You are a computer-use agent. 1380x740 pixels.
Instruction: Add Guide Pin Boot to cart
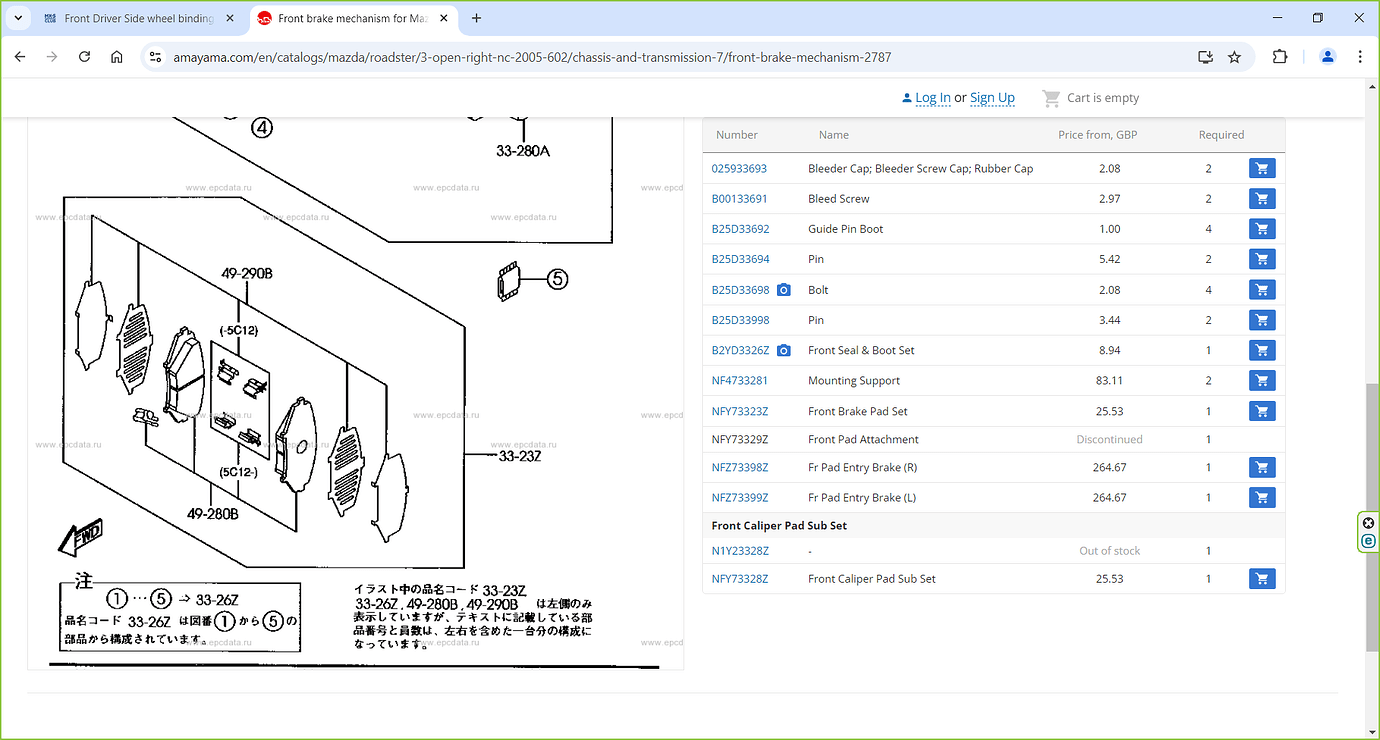[x=1261, y=229]
